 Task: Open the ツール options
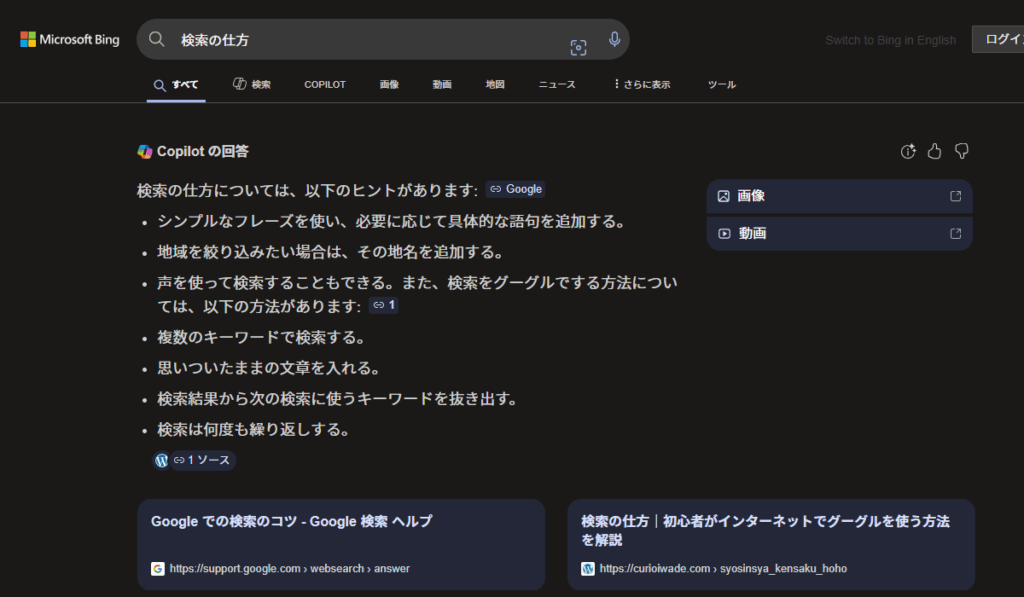(x=722, y=85)
